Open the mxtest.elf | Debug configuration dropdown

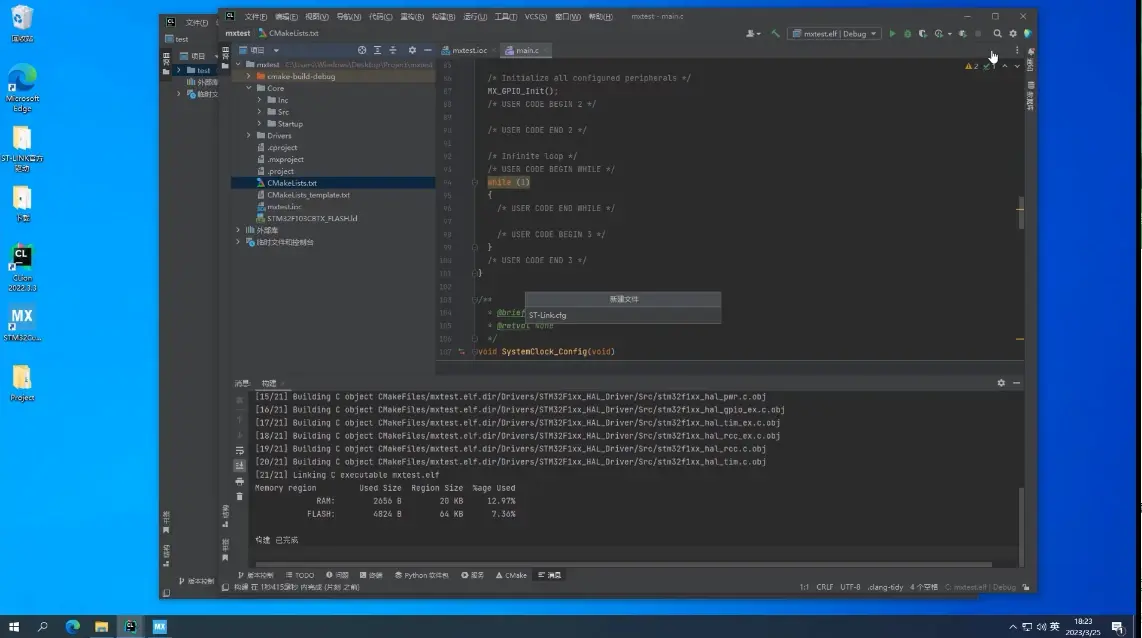pos(835,34)
